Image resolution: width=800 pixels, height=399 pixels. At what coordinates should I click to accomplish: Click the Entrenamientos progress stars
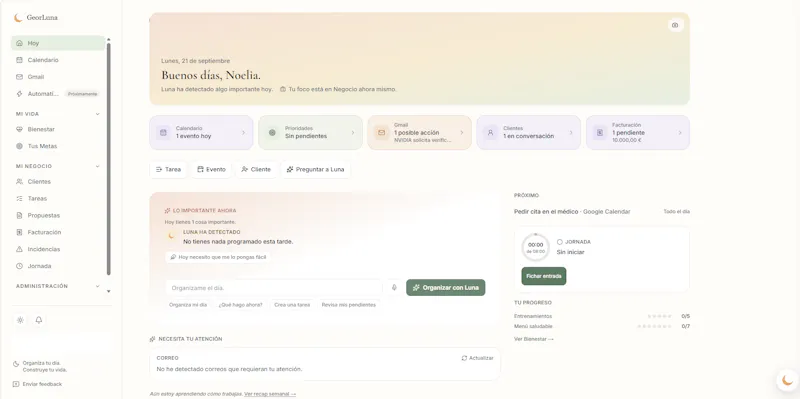(660, 316)
